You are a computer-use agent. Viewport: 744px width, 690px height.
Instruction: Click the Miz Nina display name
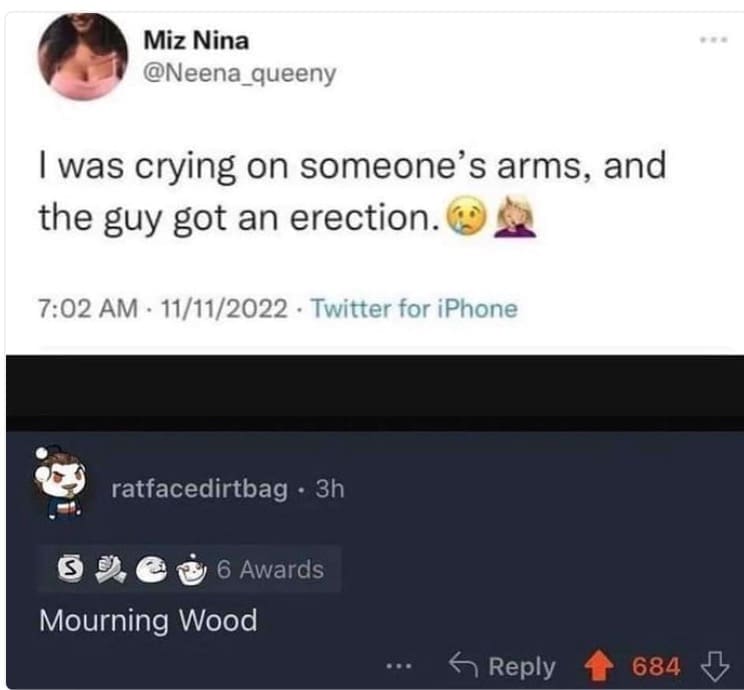click(196, 40)
